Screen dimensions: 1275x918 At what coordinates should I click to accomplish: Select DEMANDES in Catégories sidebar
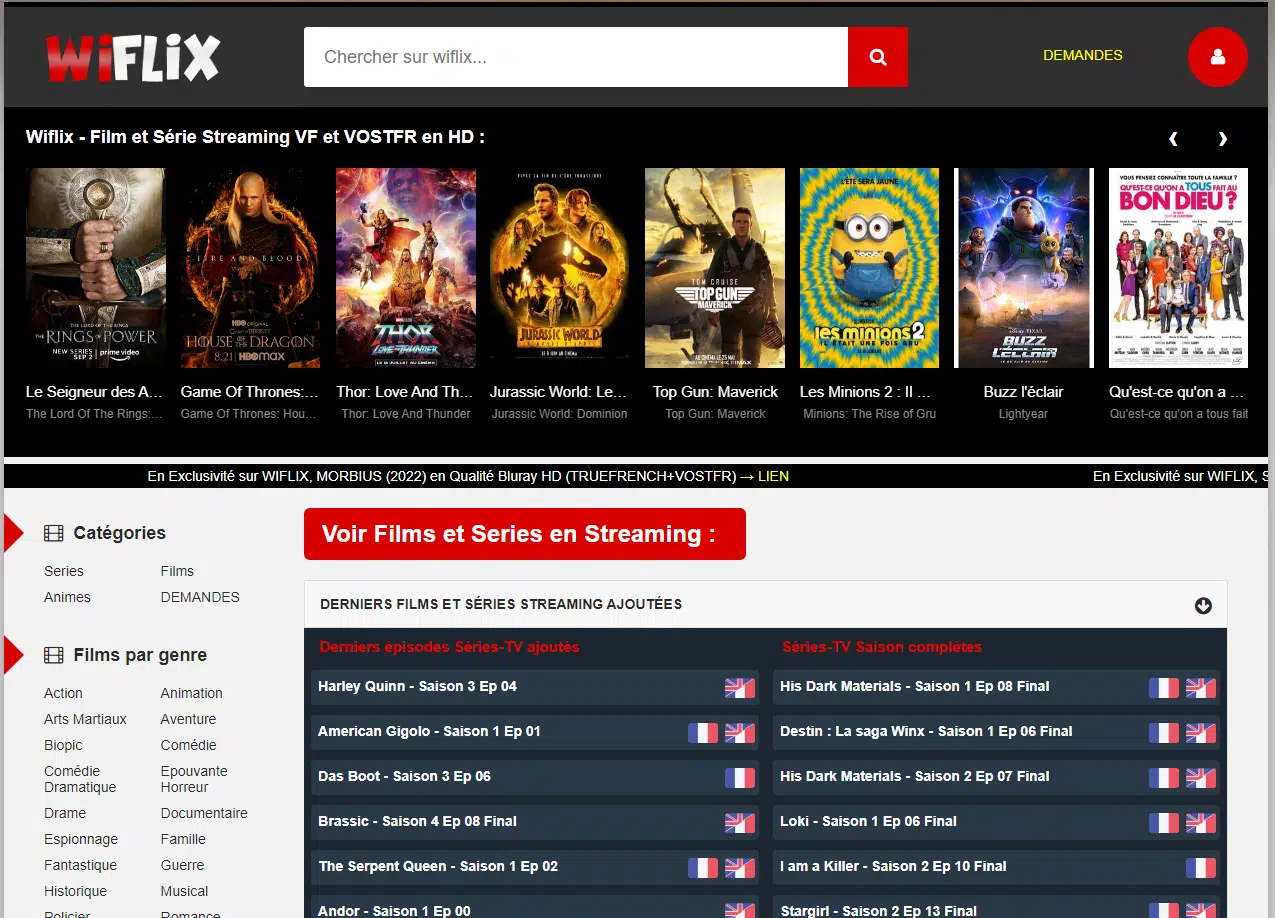tap(200, 597)
